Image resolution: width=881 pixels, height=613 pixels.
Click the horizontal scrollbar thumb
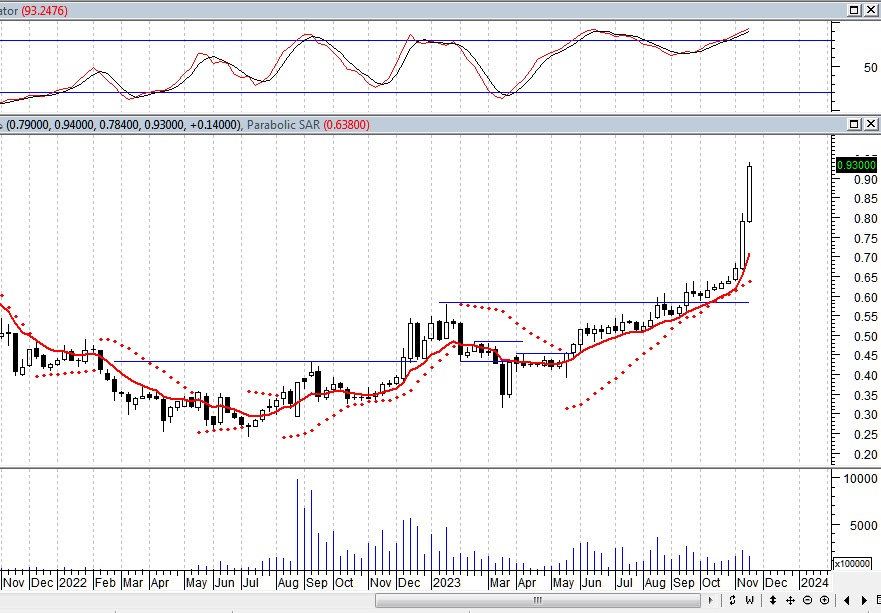tap(537, 600)
